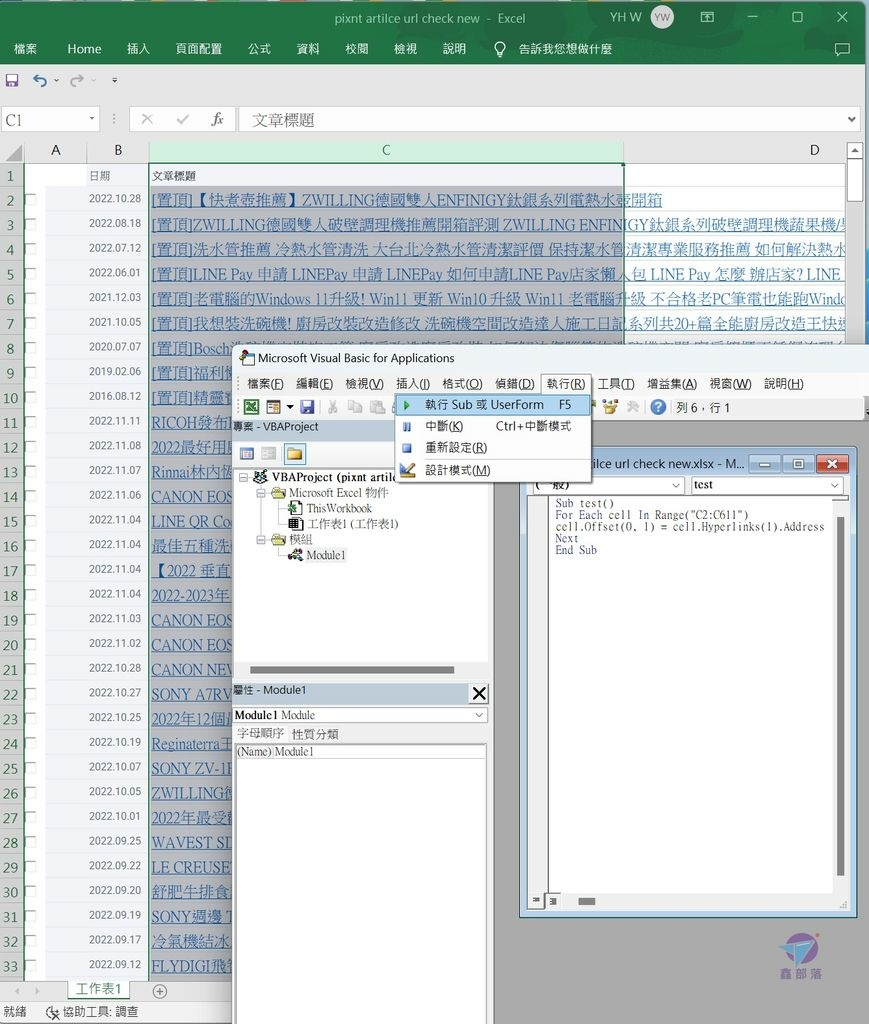This screenshot has height=1024, width=869.
Task: Tick the checkbox in row 12
Action: pyautogui.click(x=30, y=447)
